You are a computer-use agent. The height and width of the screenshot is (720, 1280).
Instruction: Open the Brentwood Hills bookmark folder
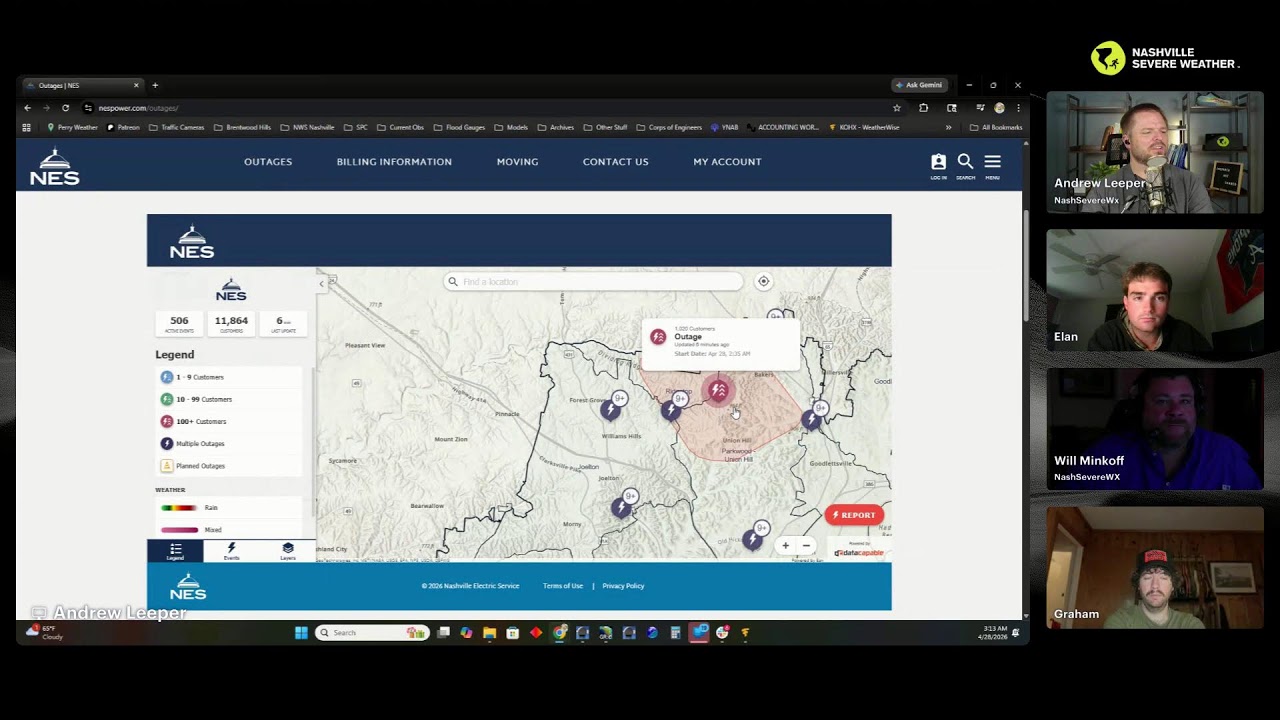click(x=242, y=127)
